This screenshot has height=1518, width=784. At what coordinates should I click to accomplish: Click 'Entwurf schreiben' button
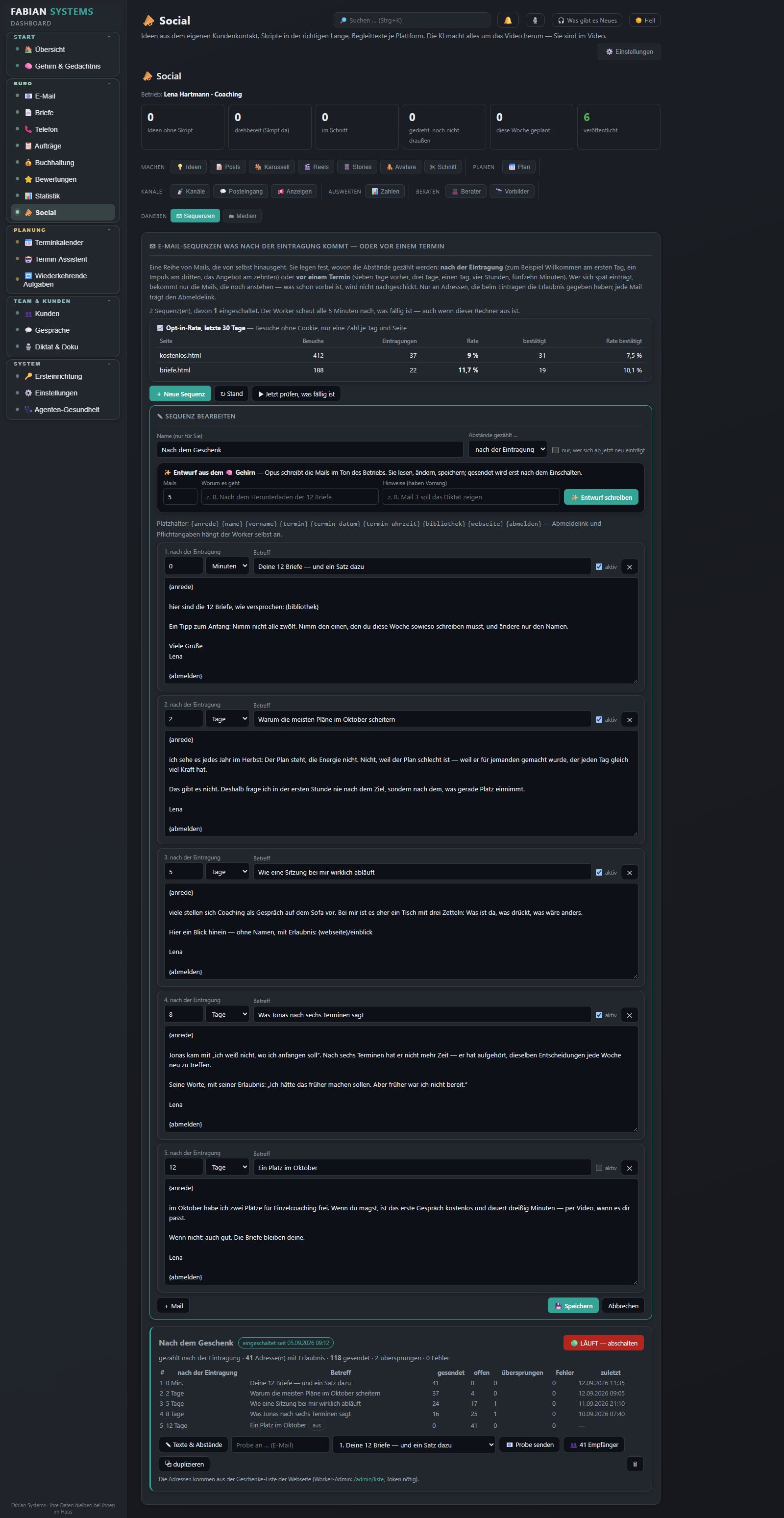tap(601, 497)
